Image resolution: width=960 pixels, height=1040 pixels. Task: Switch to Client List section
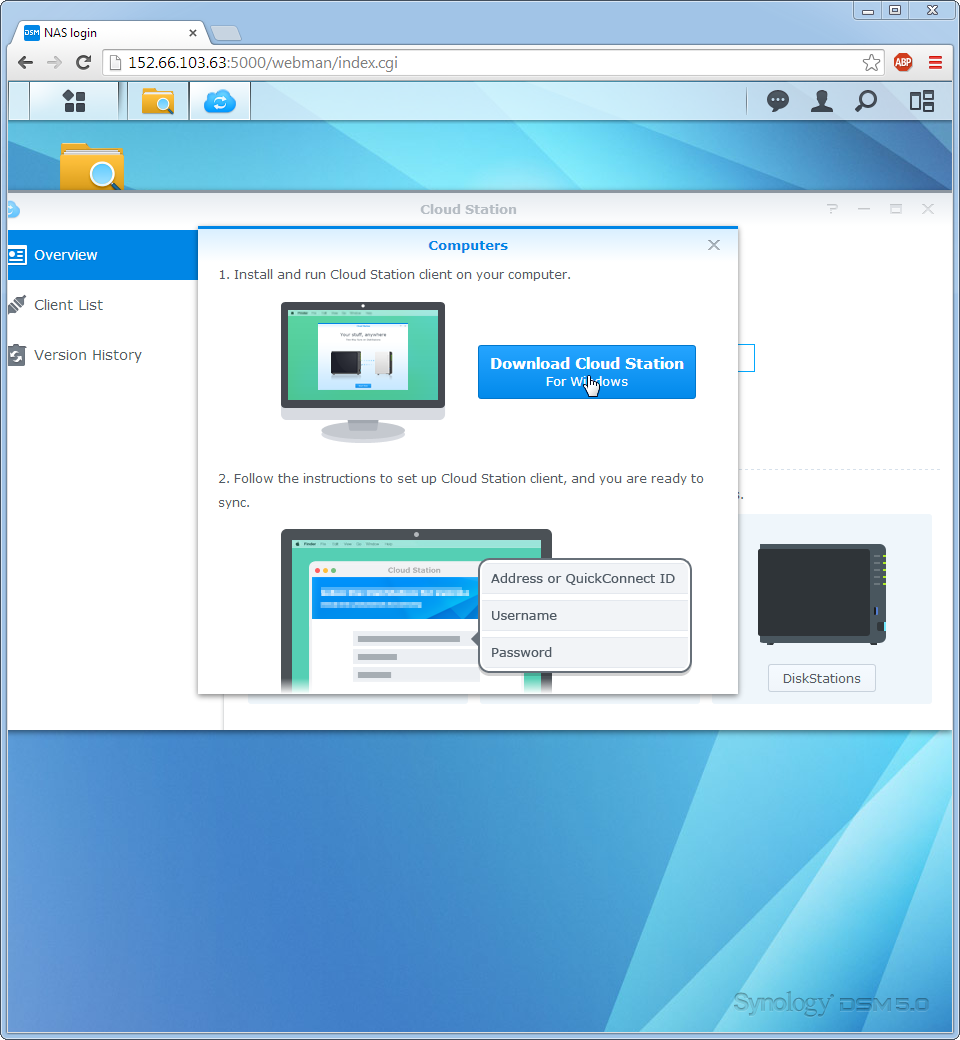click(x=68, y=305)
